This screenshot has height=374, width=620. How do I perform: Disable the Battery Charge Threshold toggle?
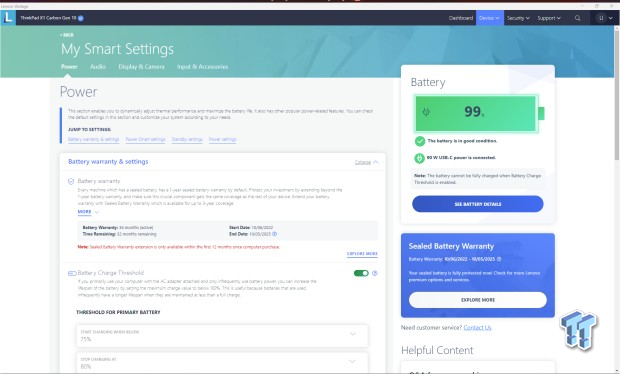click(x=361, y=273)
